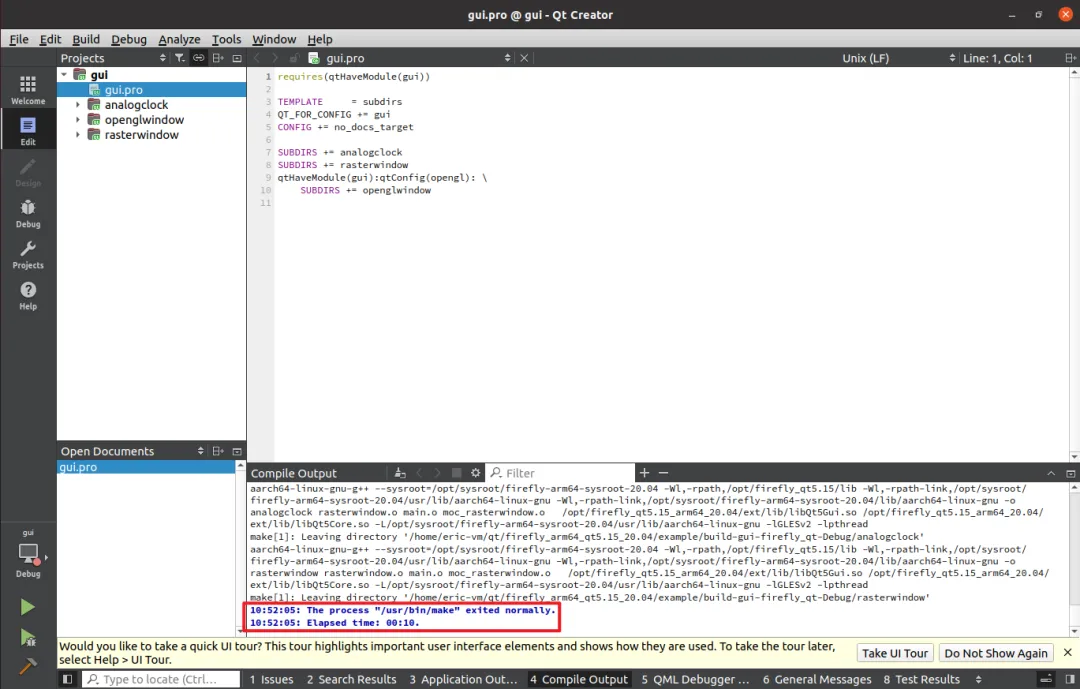Screen dimensions: 1080x689
Task: Open the Unix (LF) line ending dropdown
Action: 898,58
